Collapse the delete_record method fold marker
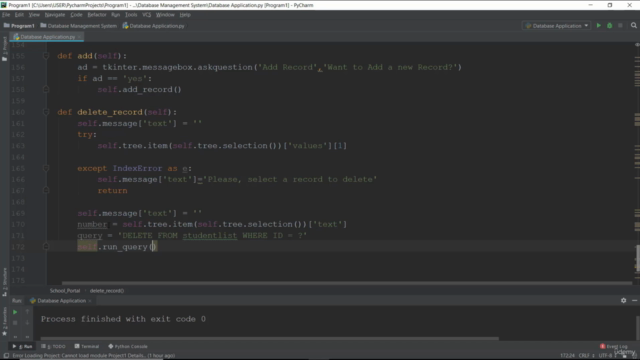The width and height of the screenshot is (640, 360). [x=46, y=112]
